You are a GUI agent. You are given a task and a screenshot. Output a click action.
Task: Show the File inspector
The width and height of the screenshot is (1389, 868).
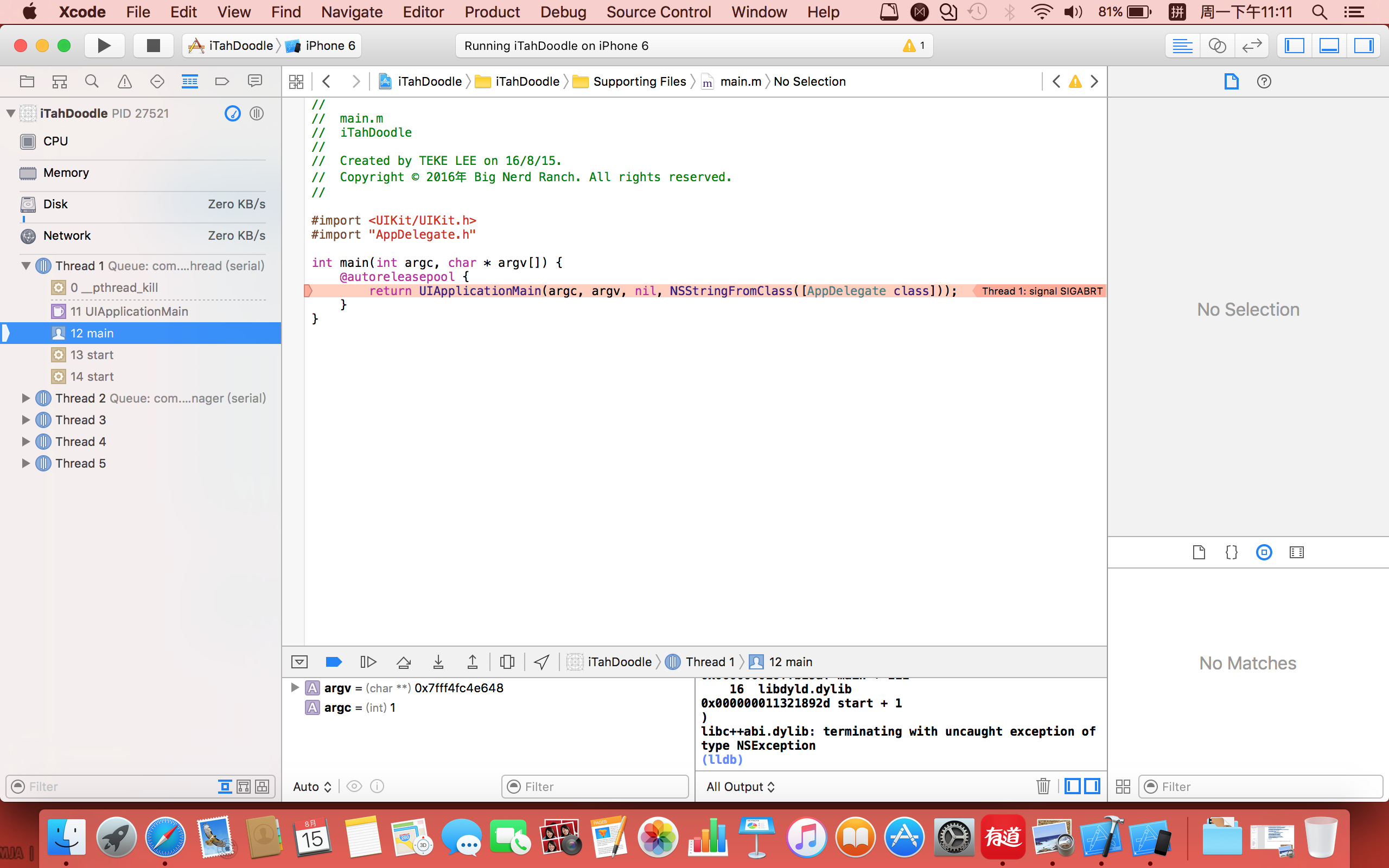tap(1231, 81)
